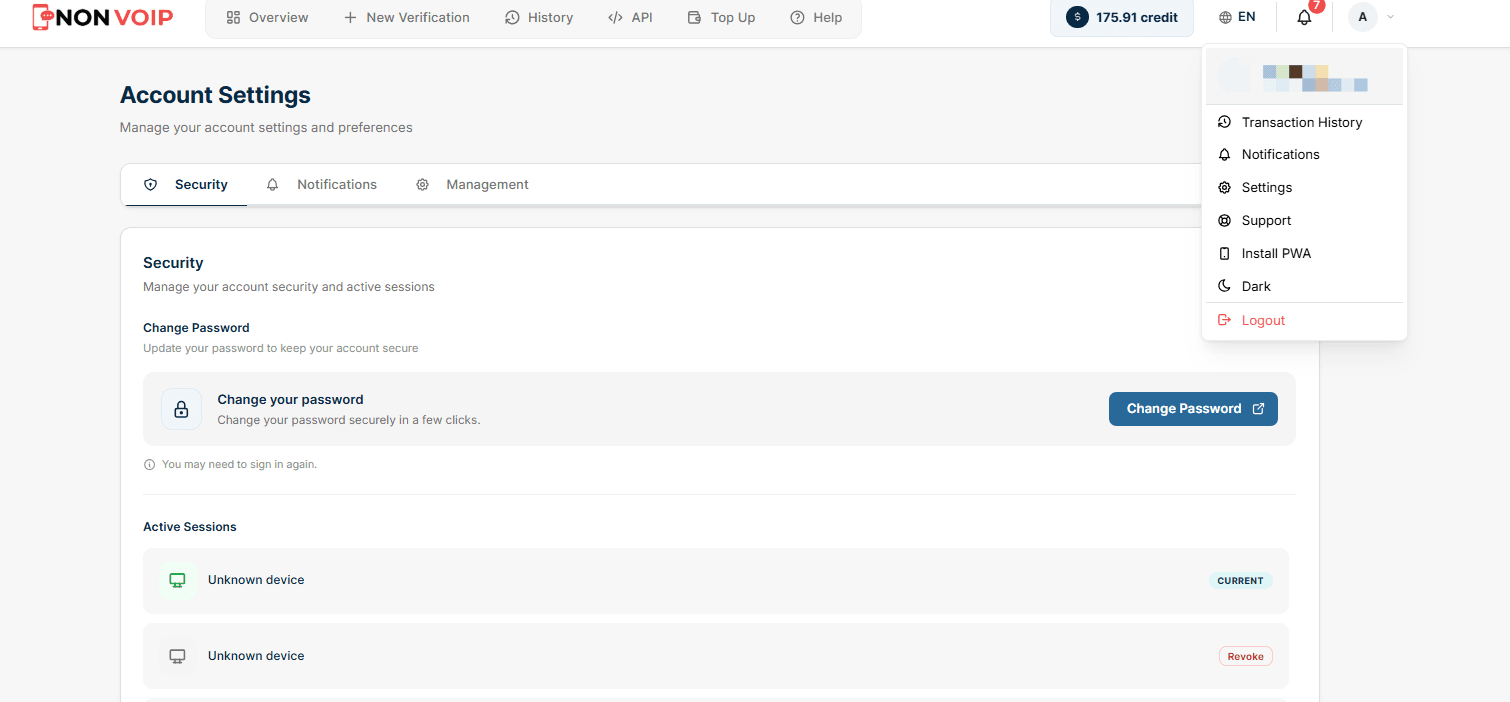This screenshot has height=702, width=1510.
Task: Click the gear icon beside Settings
Action: click(x=1224, y=187)
